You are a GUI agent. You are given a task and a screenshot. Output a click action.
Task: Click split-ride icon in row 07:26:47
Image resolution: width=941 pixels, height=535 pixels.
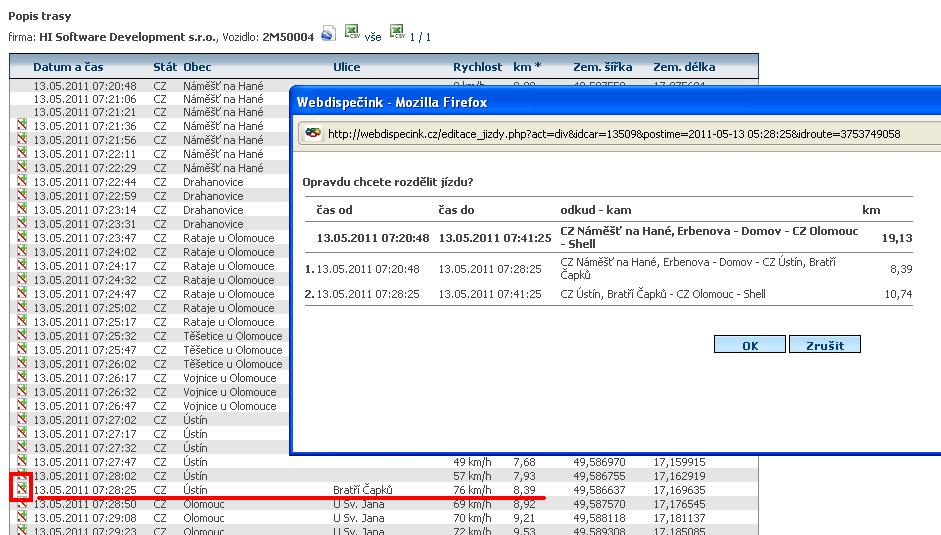[22, 405]
